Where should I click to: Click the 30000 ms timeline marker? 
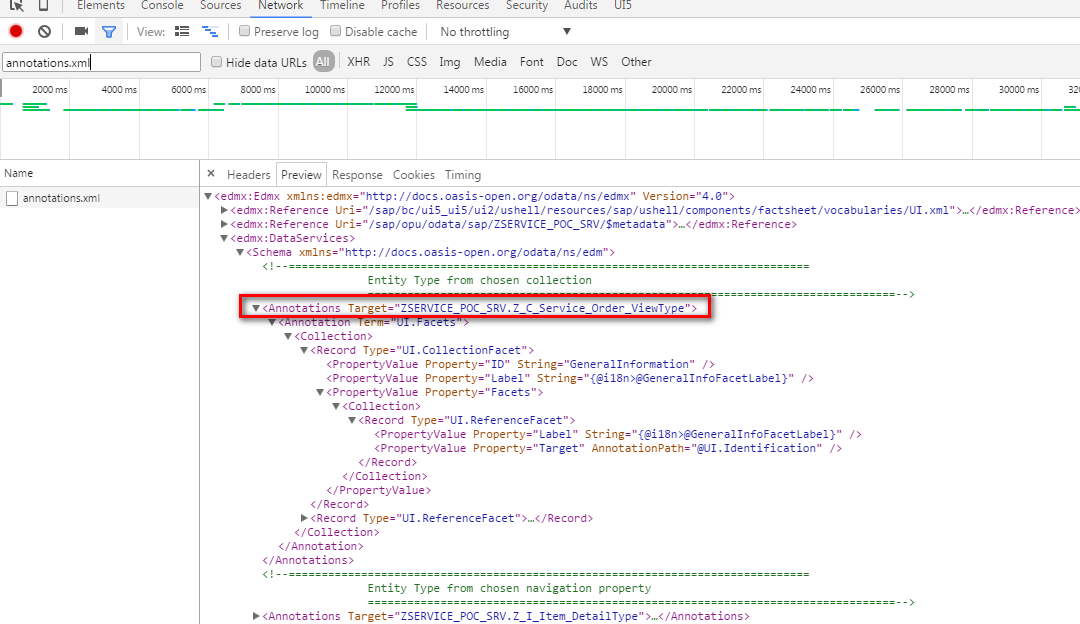[1019, 90]
